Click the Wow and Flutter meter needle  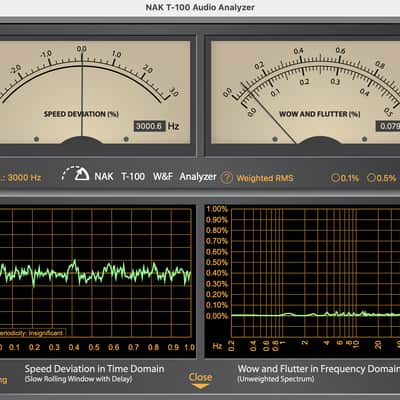click(269, 113)
